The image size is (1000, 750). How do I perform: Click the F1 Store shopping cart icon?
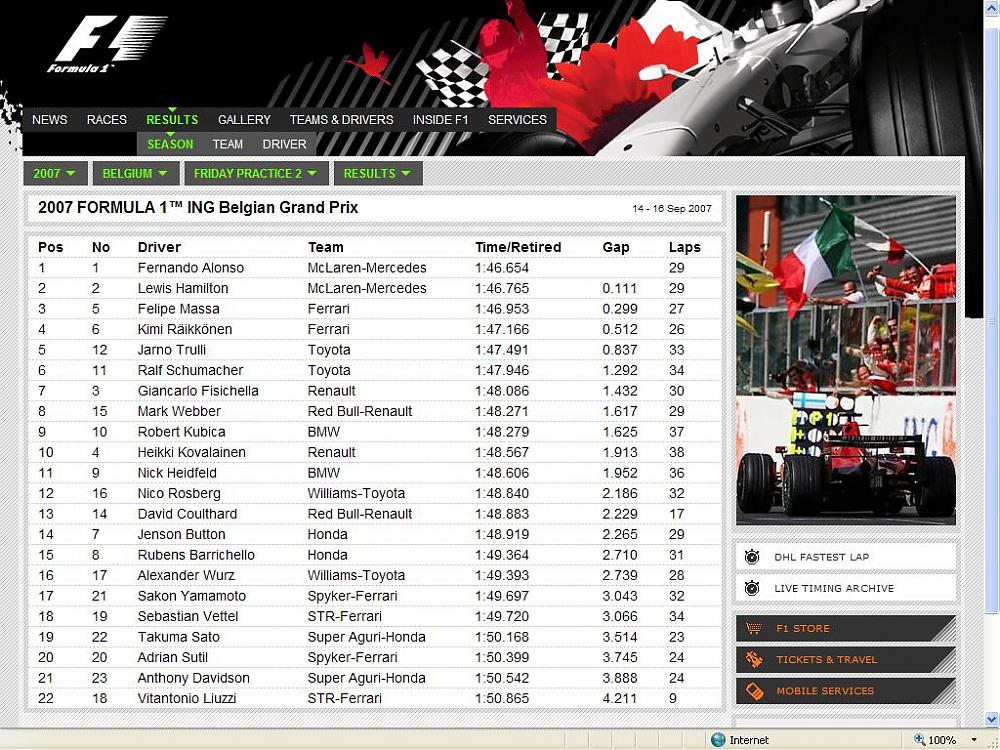[754, 628]
